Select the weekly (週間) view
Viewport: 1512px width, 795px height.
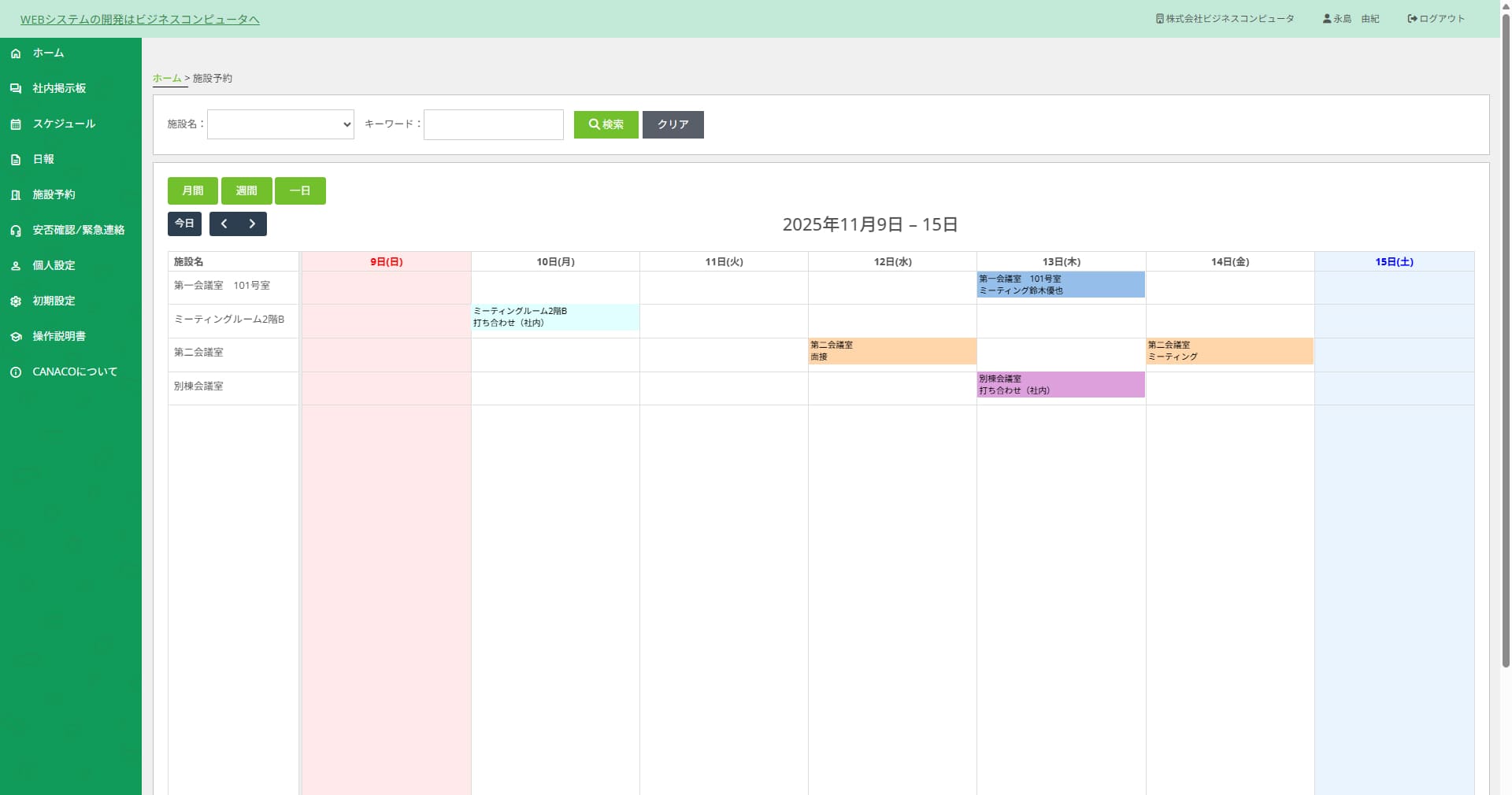tap(246, 191)
